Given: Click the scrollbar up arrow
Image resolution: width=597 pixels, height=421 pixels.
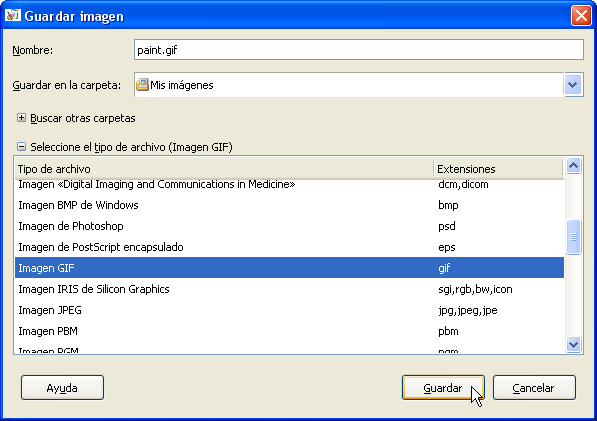Looking at the screenshot, I should pos(573,166).
